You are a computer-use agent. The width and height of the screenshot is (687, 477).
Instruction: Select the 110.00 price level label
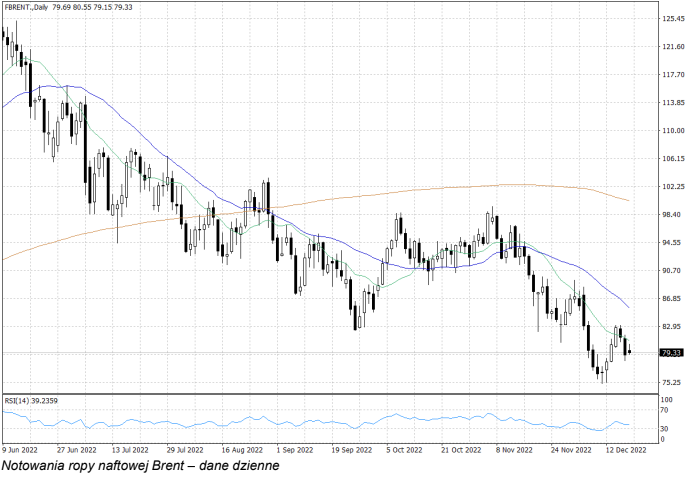(x=671, y=131)
